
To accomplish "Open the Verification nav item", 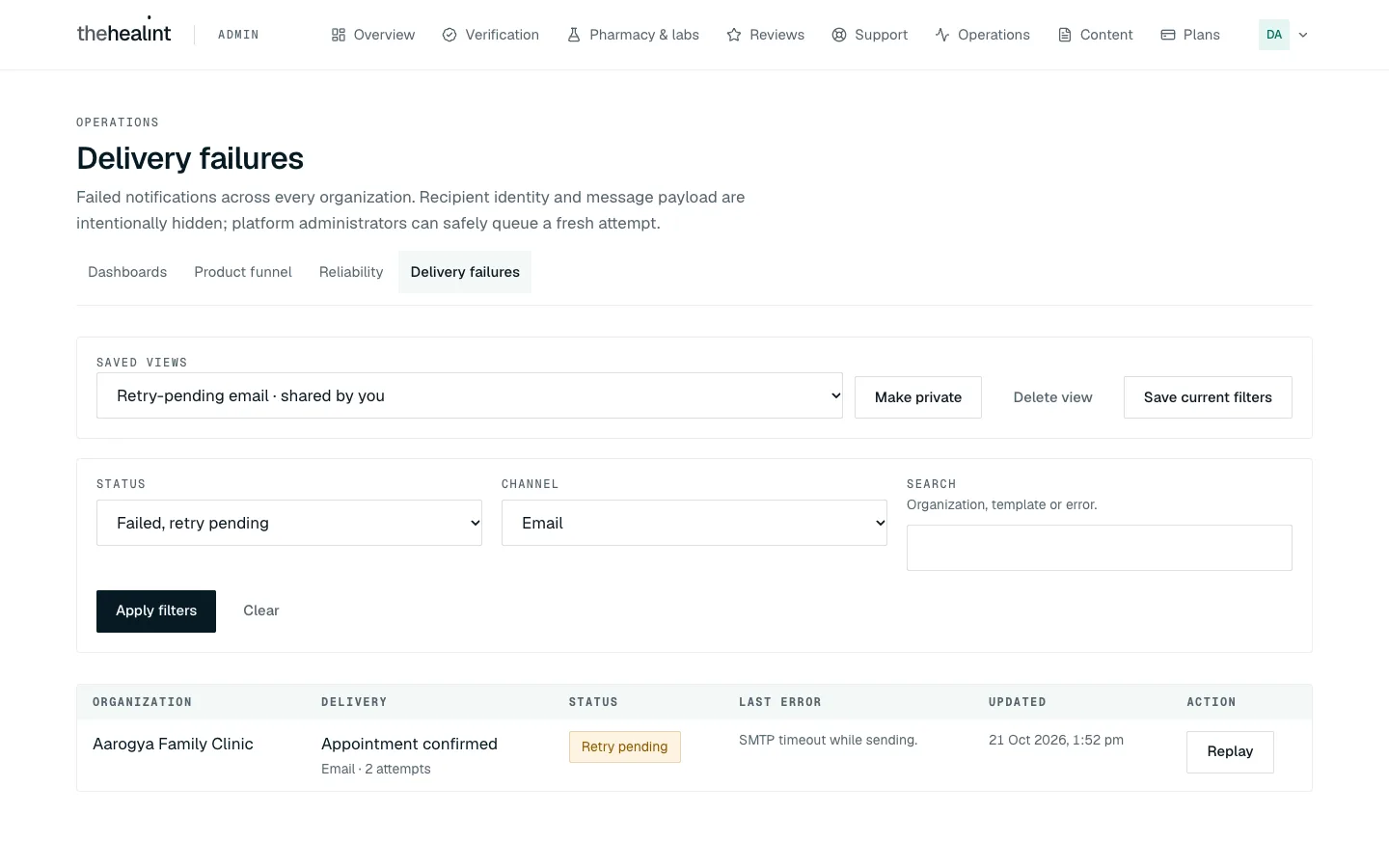I will click(x=490, y=35).
